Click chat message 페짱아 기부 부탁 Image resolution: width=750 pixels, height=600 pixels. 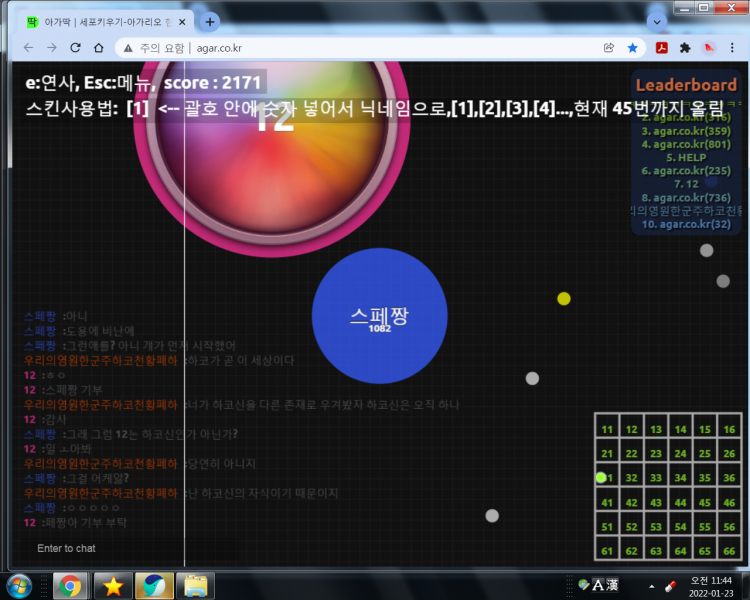[x=86, y=522]
